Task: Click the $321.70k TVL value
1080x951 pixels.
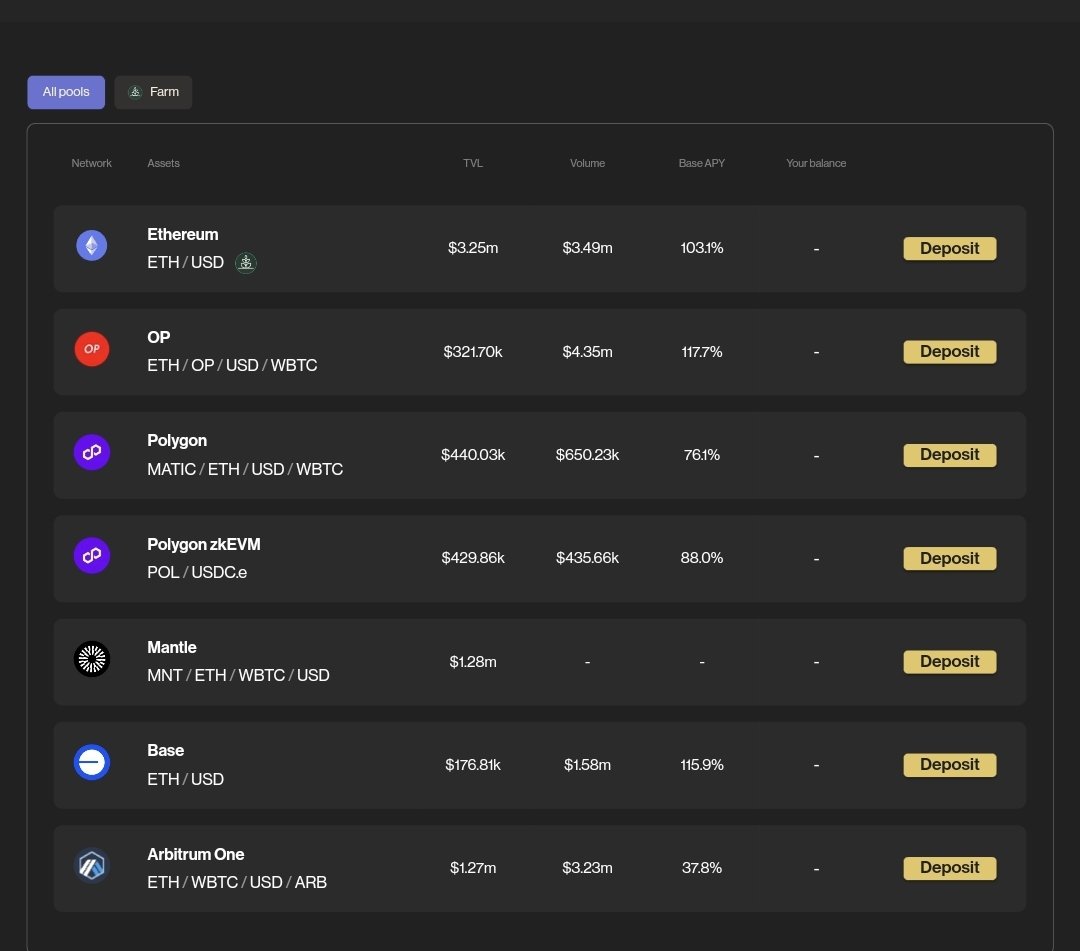Action: pyautogui.click(x=473, y=352)
